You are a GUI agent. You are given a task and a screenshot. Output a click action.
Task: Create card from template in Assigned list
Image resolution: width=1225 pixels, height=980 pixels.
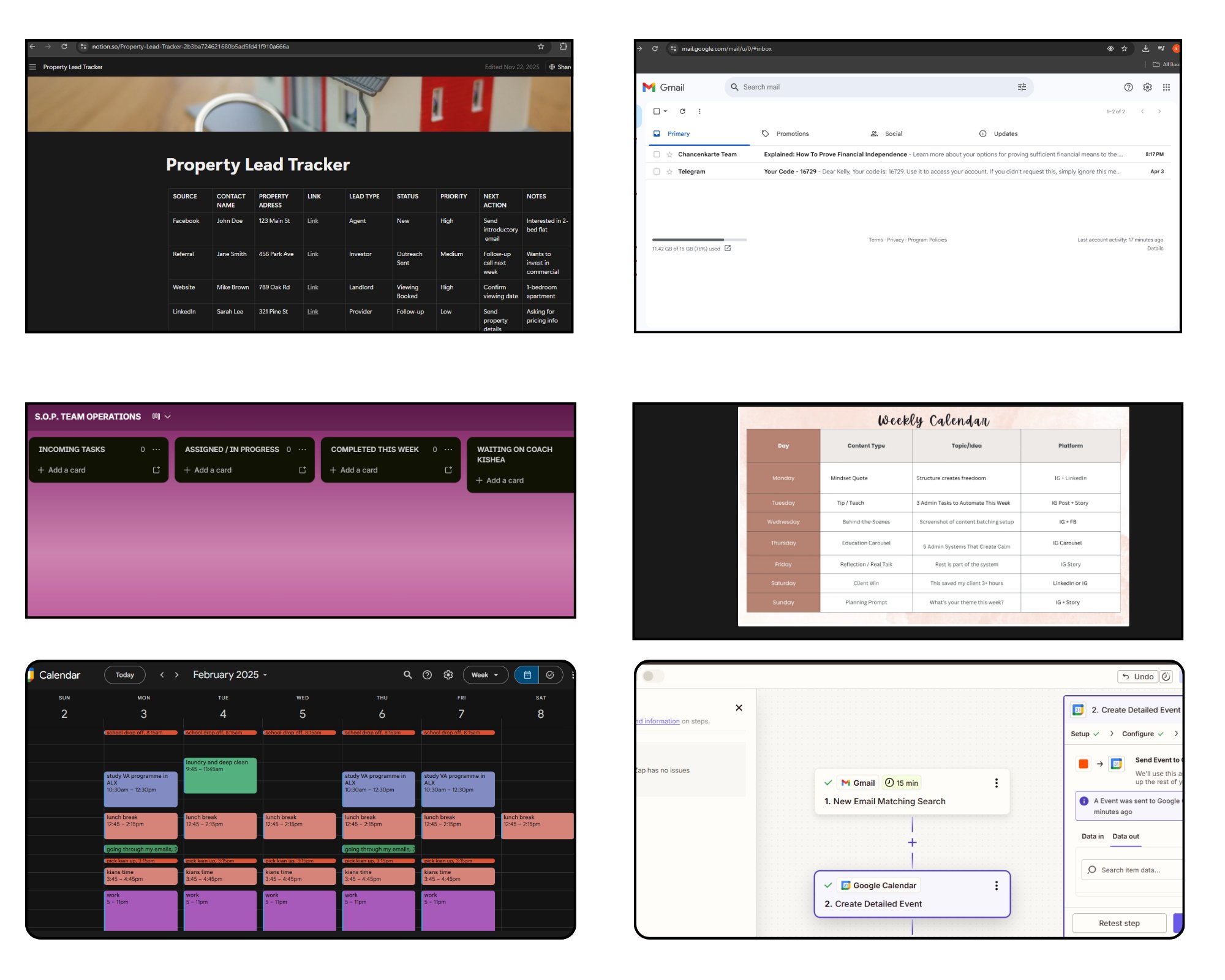pos(302,470)
